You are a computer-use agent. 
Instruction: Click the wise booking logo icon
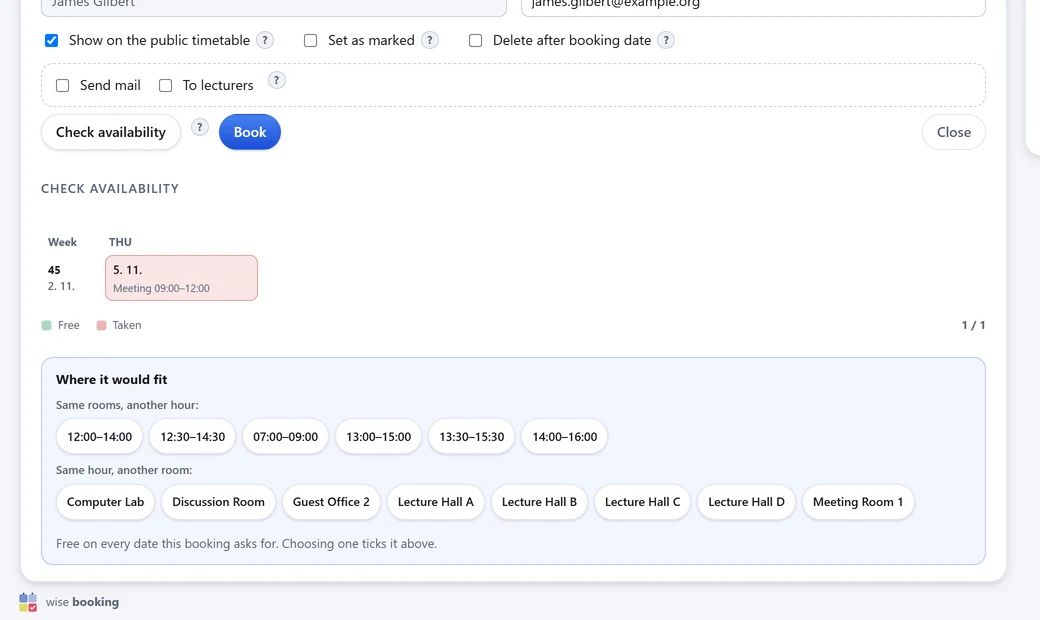click(x=28, y=602)
